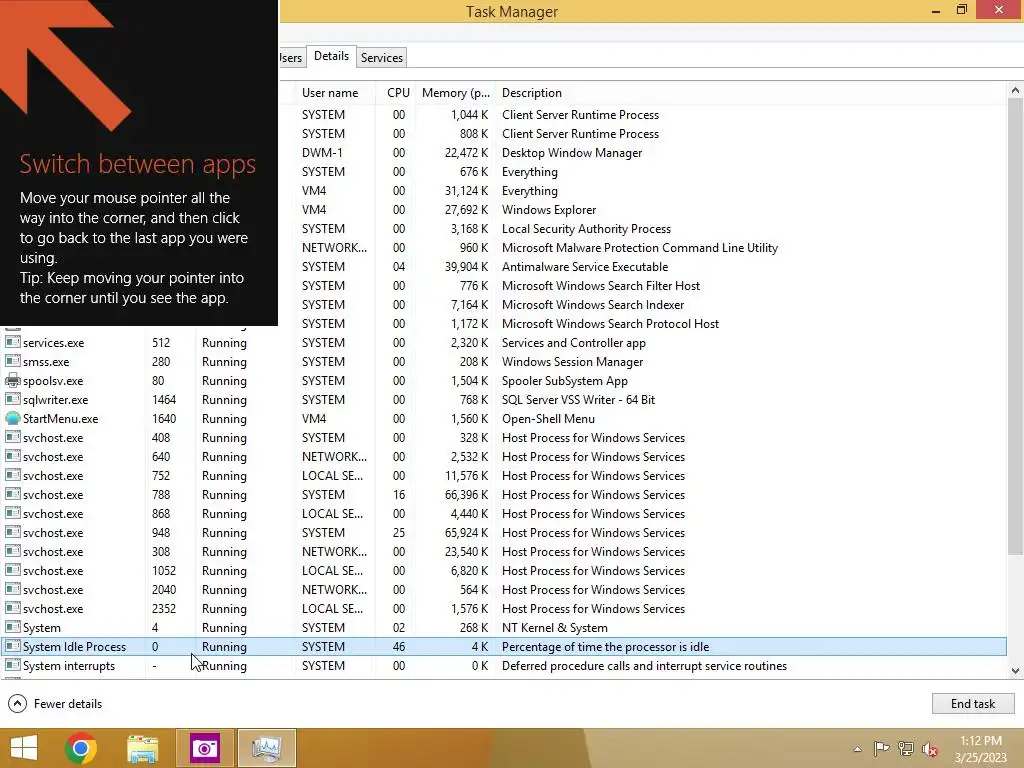This screenshot has height=768, width=1024.
Task: Click the sqlwriter.exe process icon
Action: 12,399
